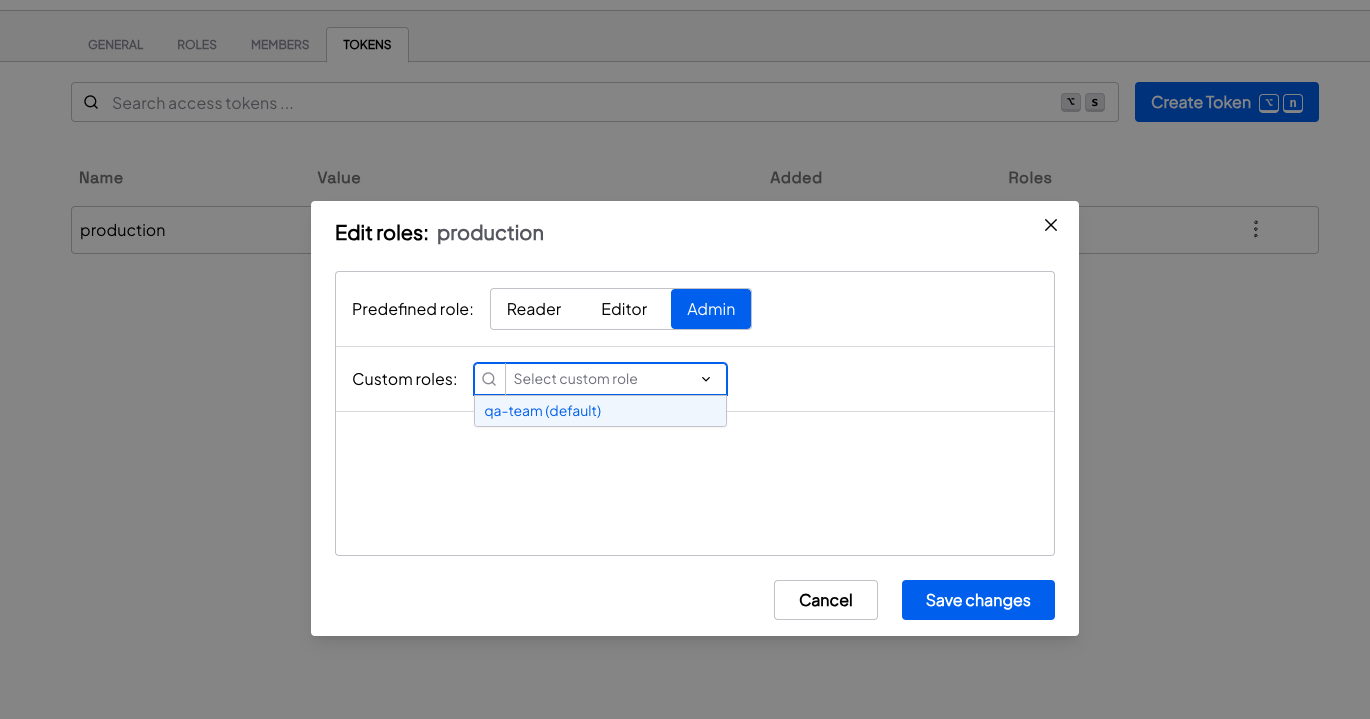Go to the Members tab

(280, 45)
